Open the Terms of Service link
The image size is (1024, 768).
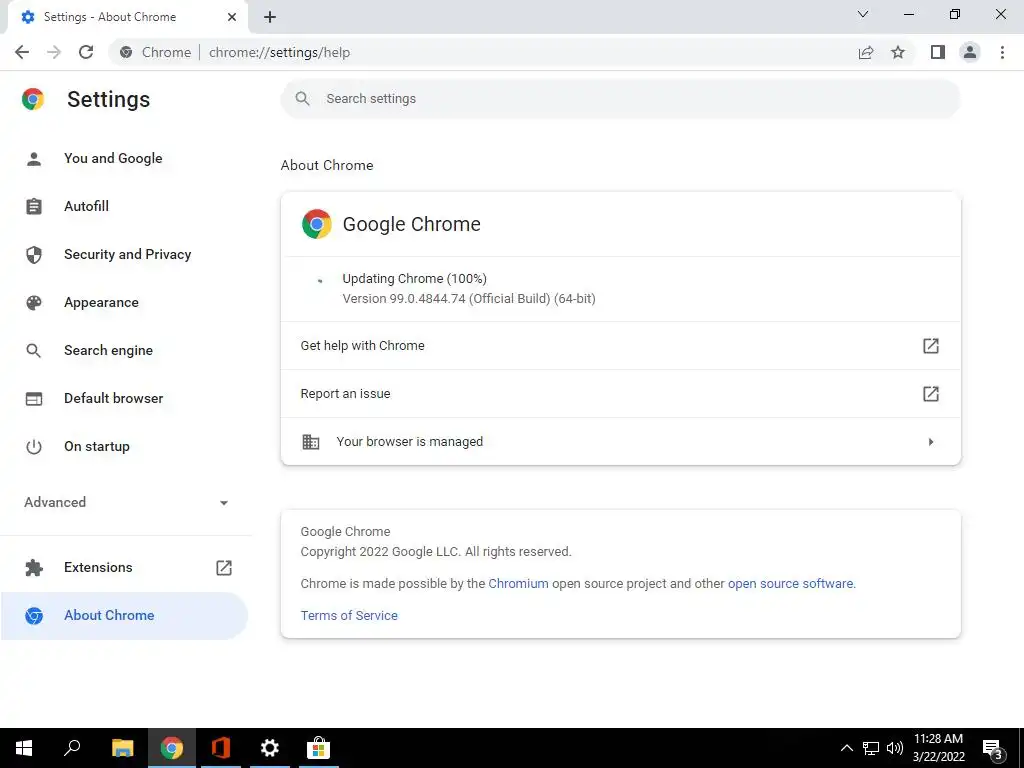pos(349,615)
